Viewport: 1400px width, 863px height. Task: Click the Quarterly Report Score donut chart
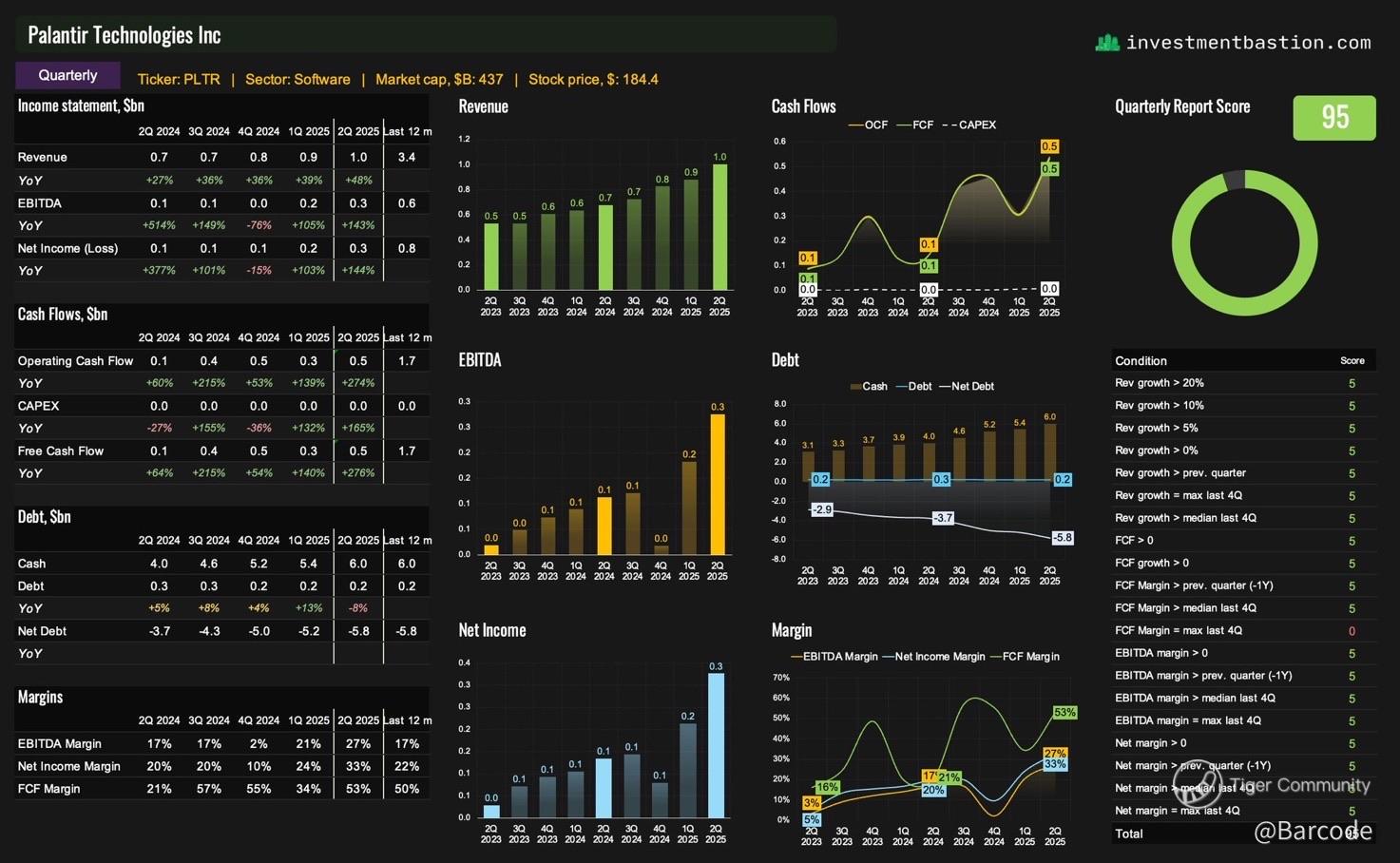click(1244, 243)
